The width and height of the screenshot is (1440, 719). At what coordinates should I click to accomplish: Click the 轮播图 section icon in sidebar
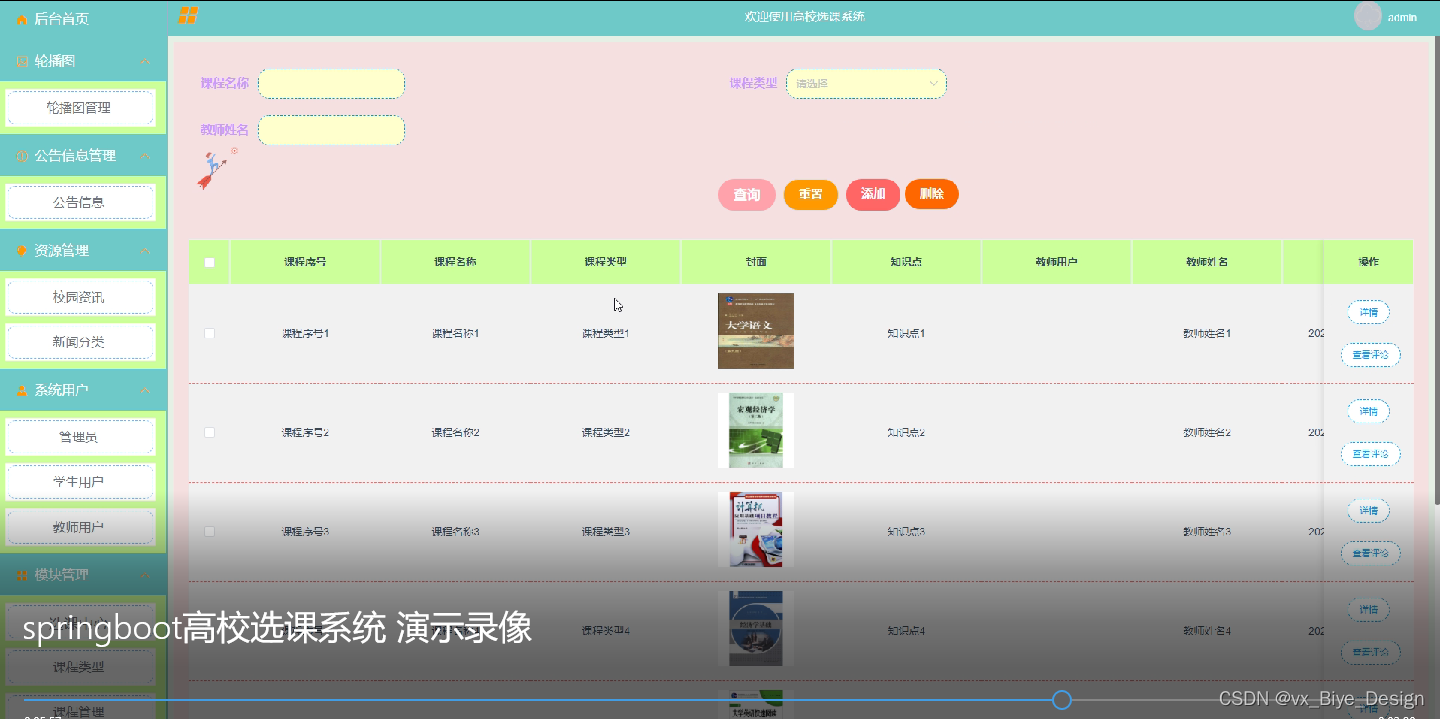click(x=22, y=61)
